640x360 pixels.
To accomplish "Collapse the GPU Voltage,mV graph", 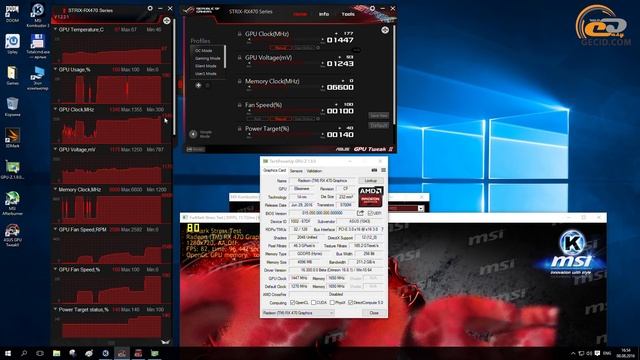I will [x=55, y=149].
